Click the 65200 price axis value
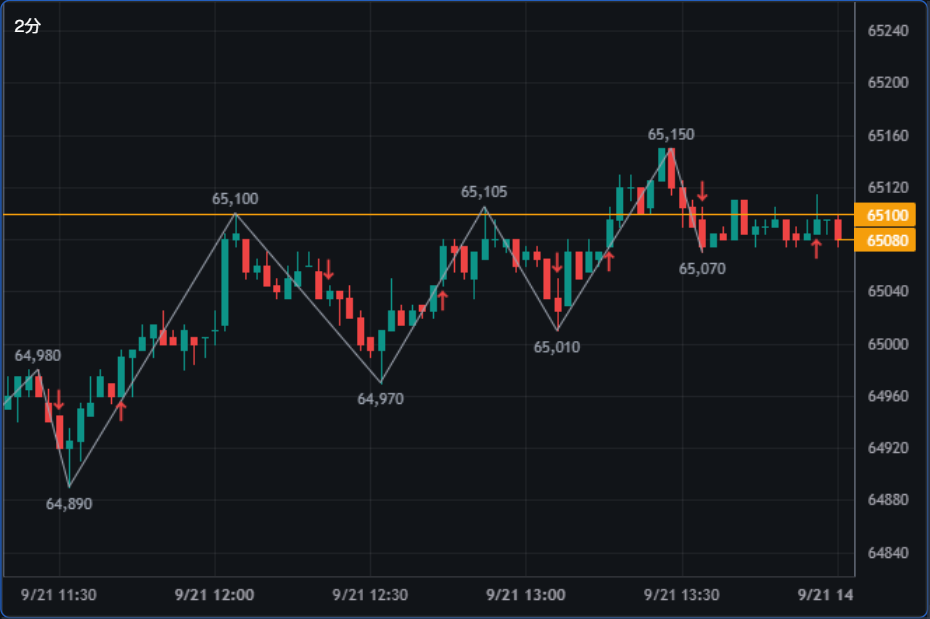The width and height of the screenshot is (930, 619). point(888,82)
